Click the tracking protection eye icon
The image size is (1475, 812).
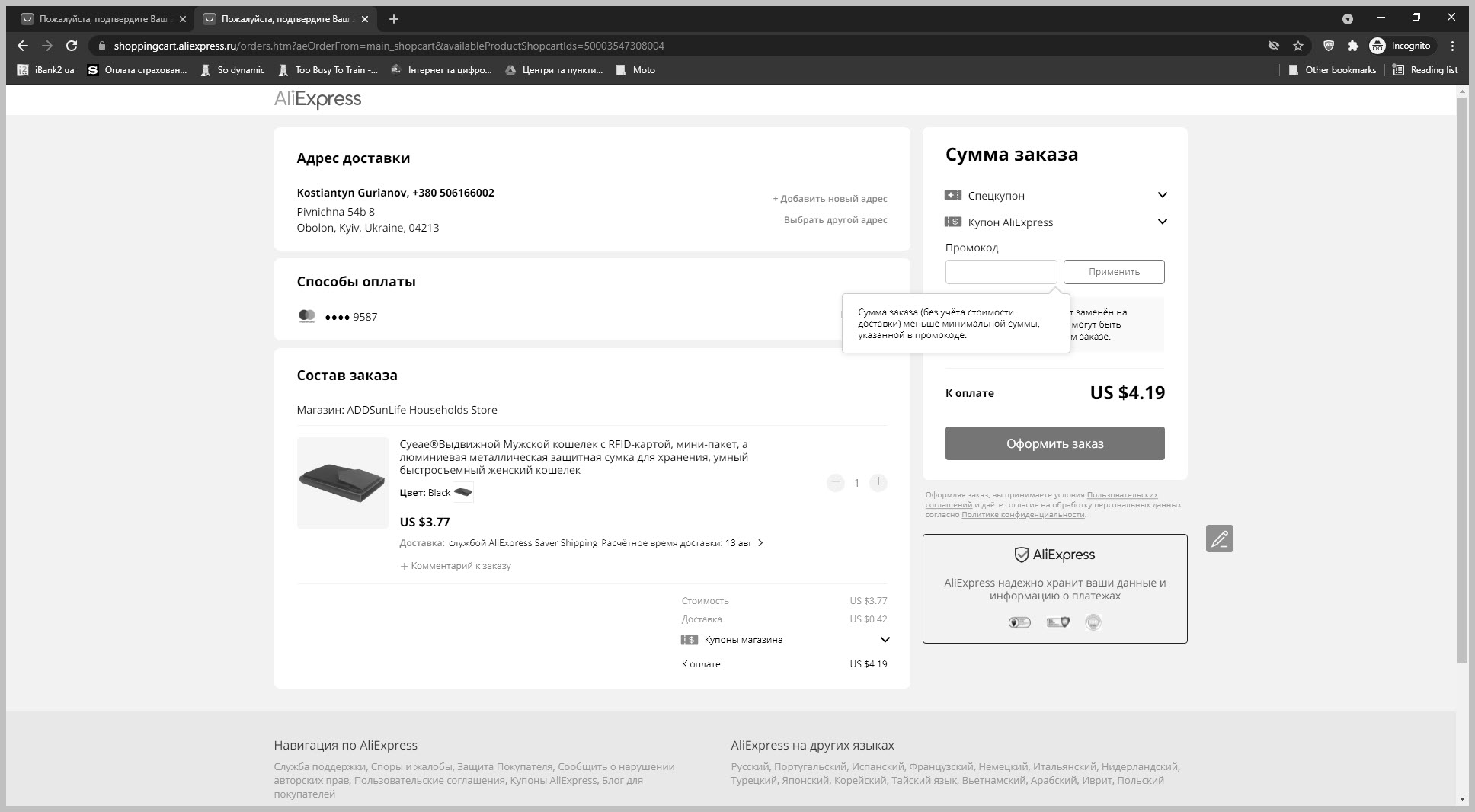click(1273, 46)
